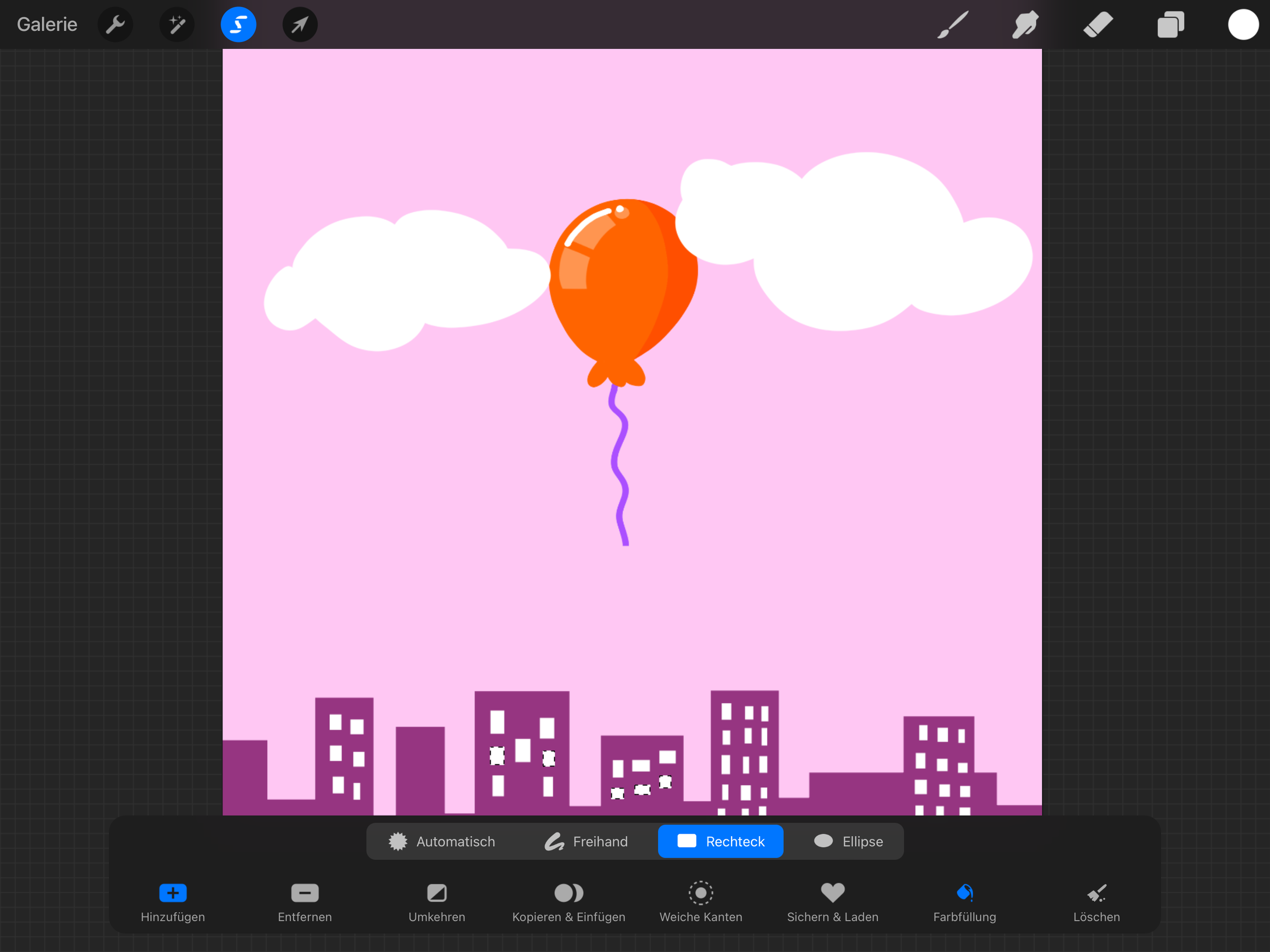Viewport: 1270px width, 952px height.
Task: Switch selection mode to Freihand
Action: (587, 841)
